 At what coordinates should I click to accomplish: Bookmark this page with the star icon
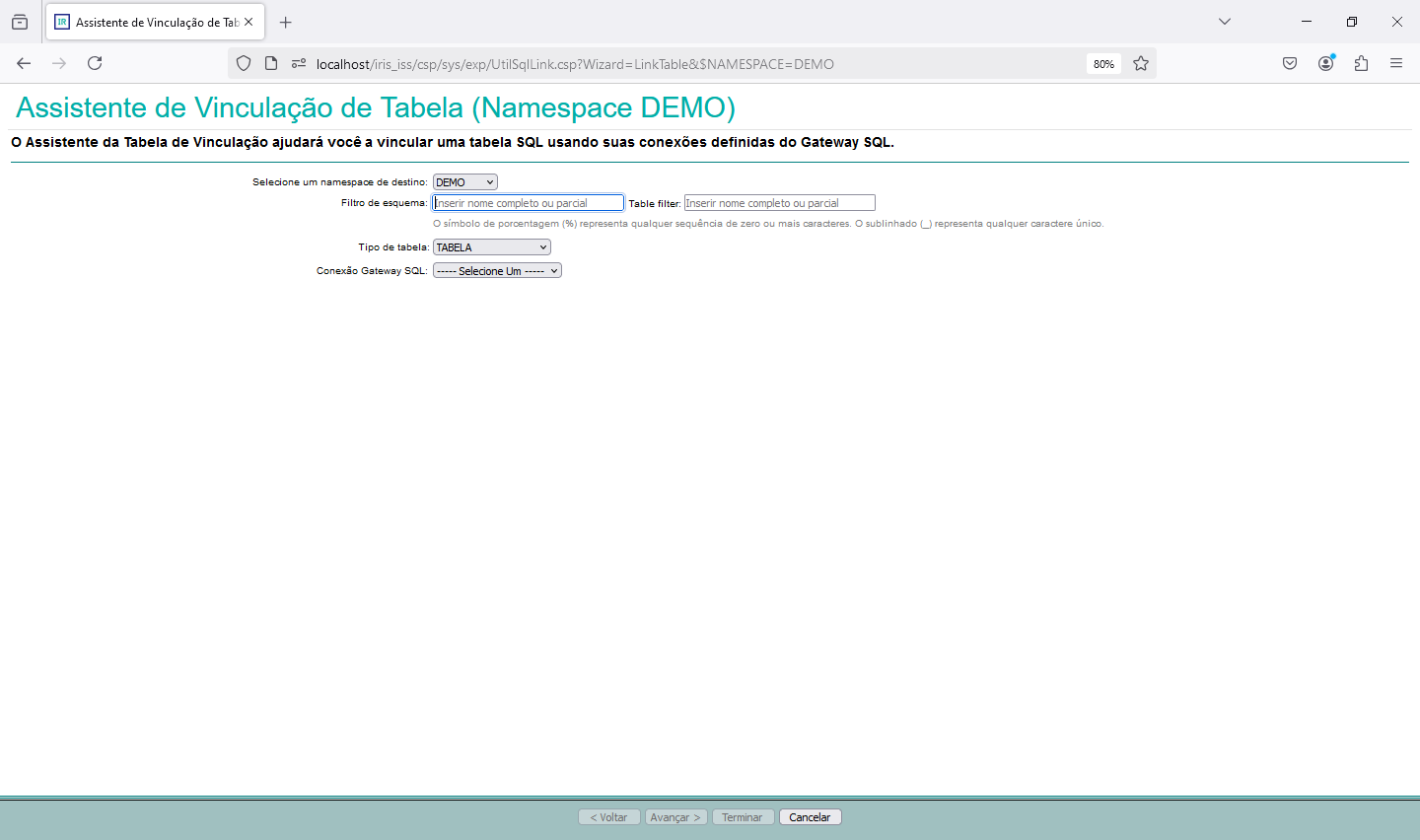tap(1141, 63)
